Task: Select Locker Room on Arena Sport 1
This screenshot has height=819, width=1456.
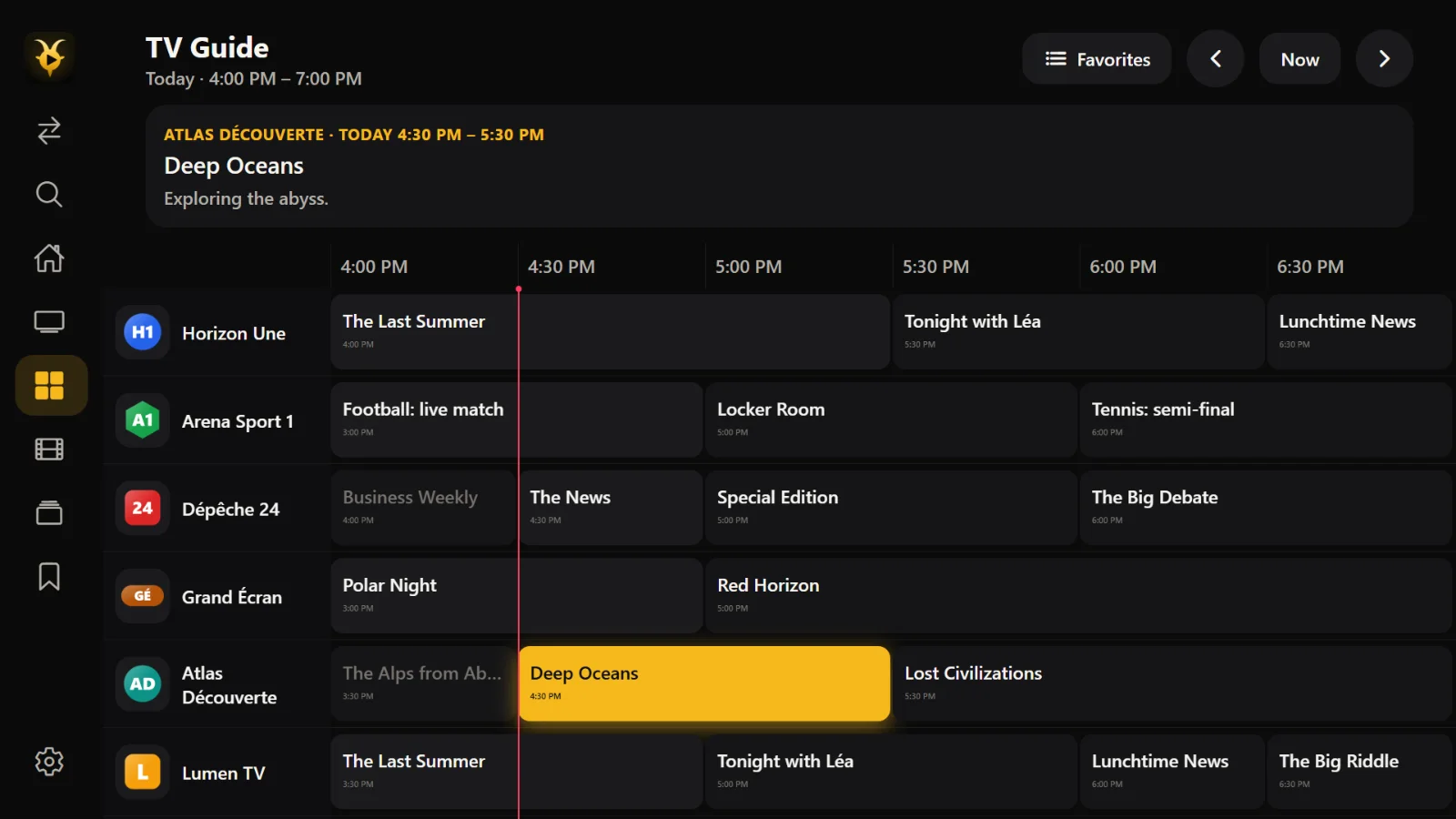Action: (x=891, y=420)
